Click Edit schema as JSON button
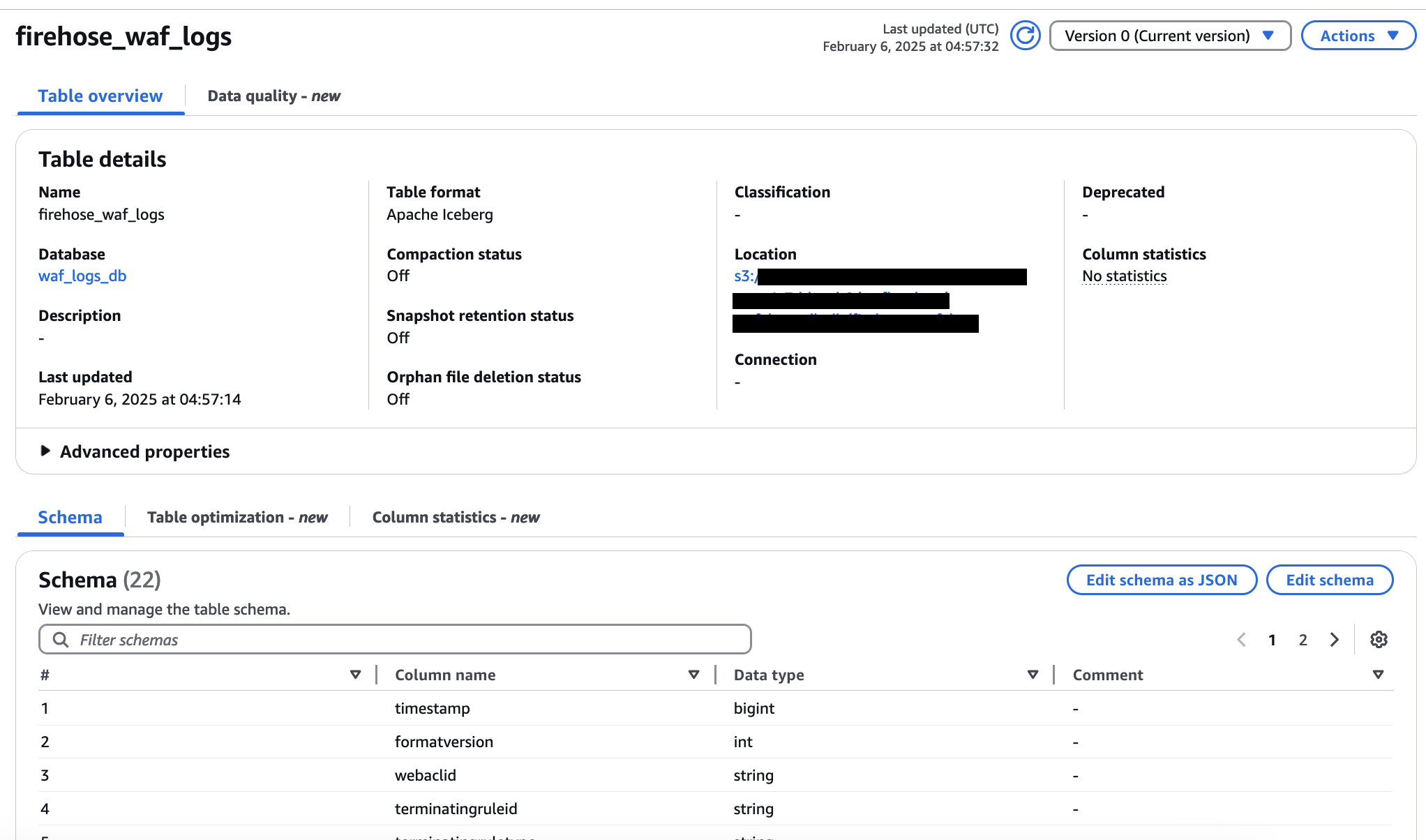The image size is (1426, 840). [1161, 580]
